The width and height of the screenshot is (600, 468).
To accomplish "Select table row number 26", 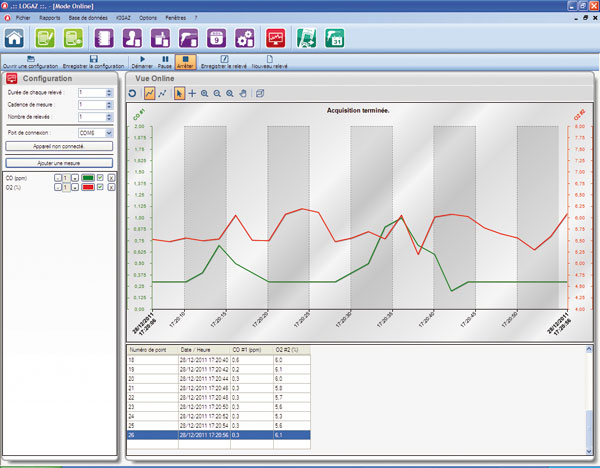I will [218, 435].
